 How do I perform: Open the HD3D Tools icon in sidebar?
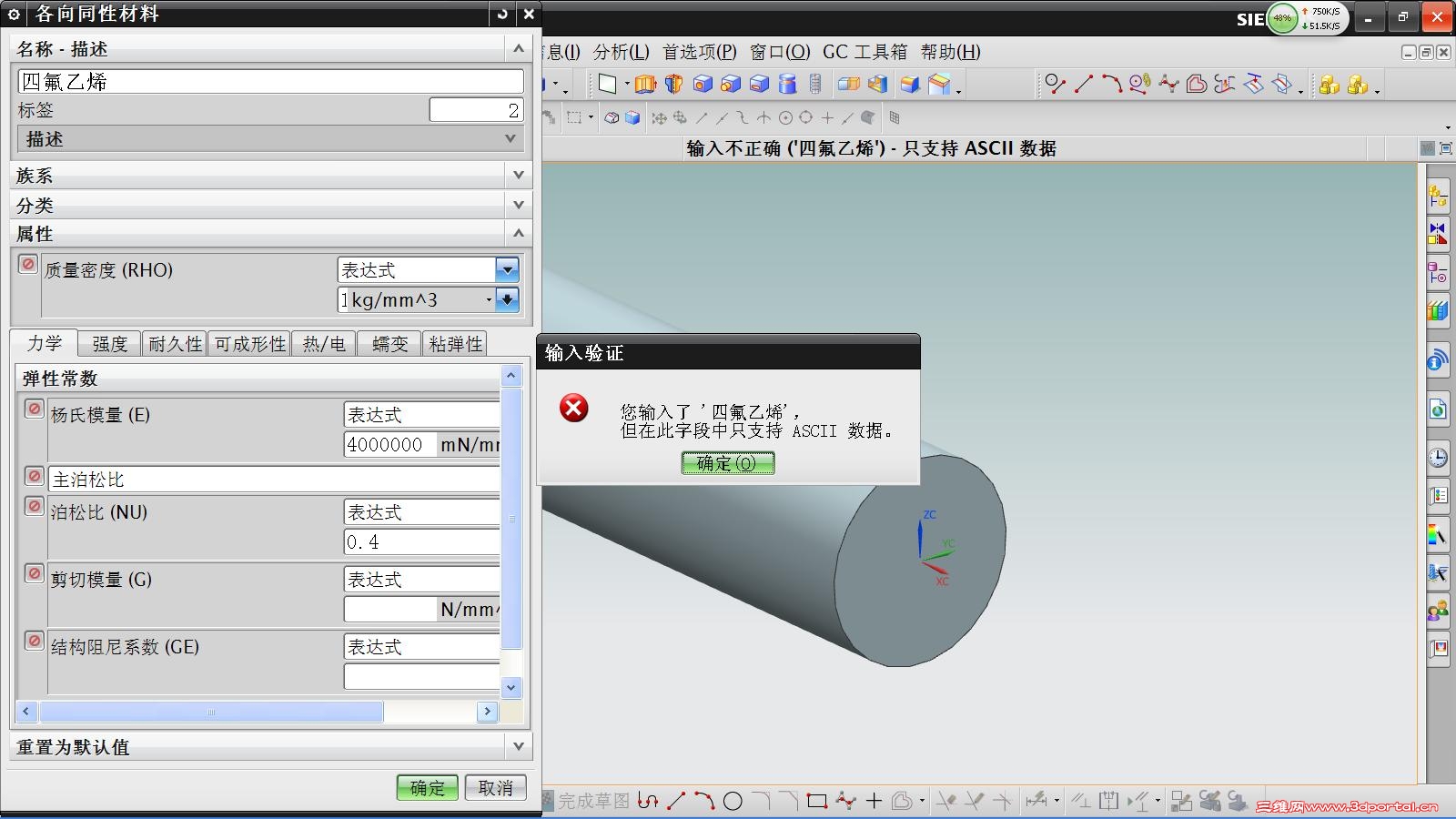pos(1438,361)
